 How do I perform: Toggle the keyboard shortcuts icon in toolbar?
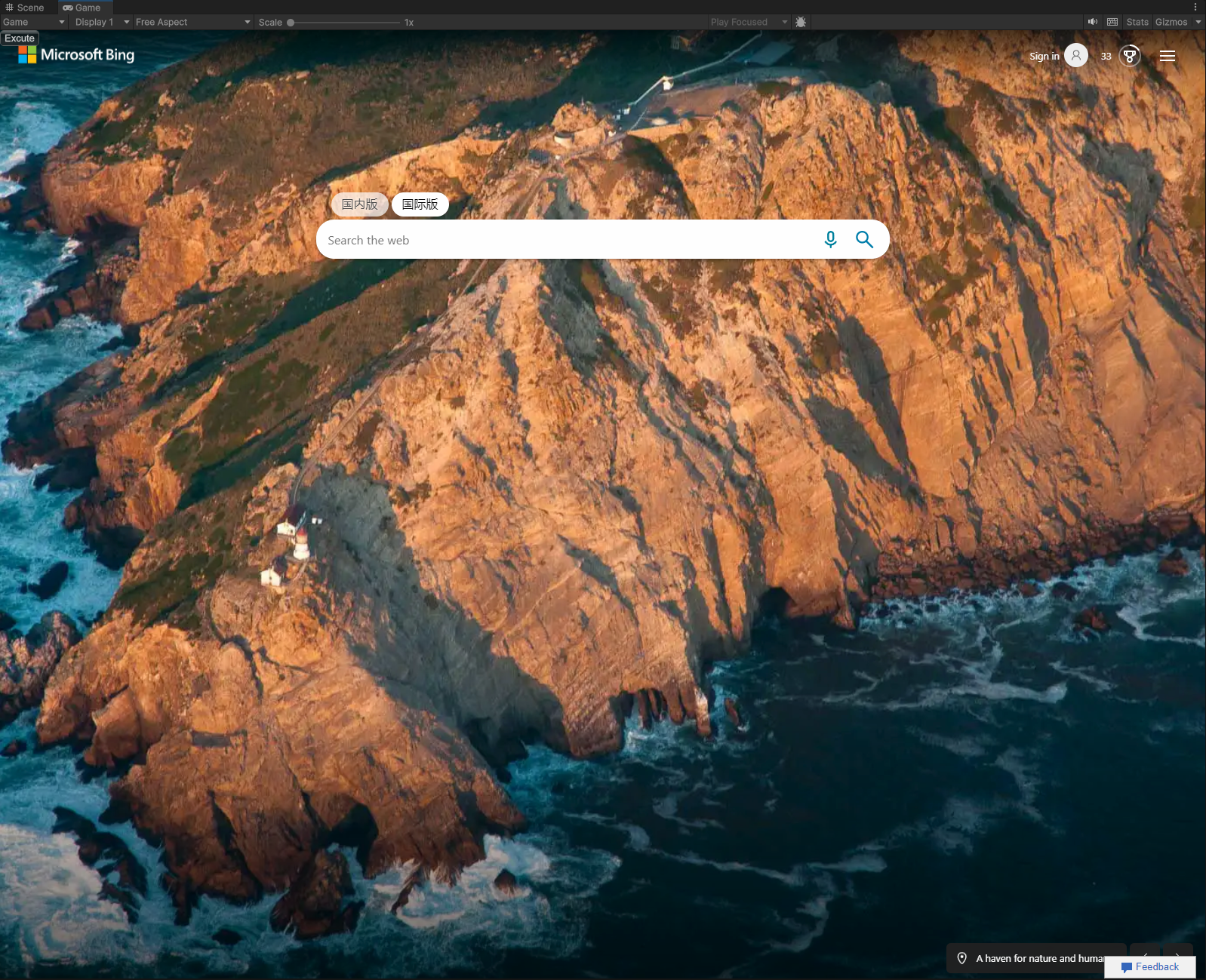(1112, 22)
